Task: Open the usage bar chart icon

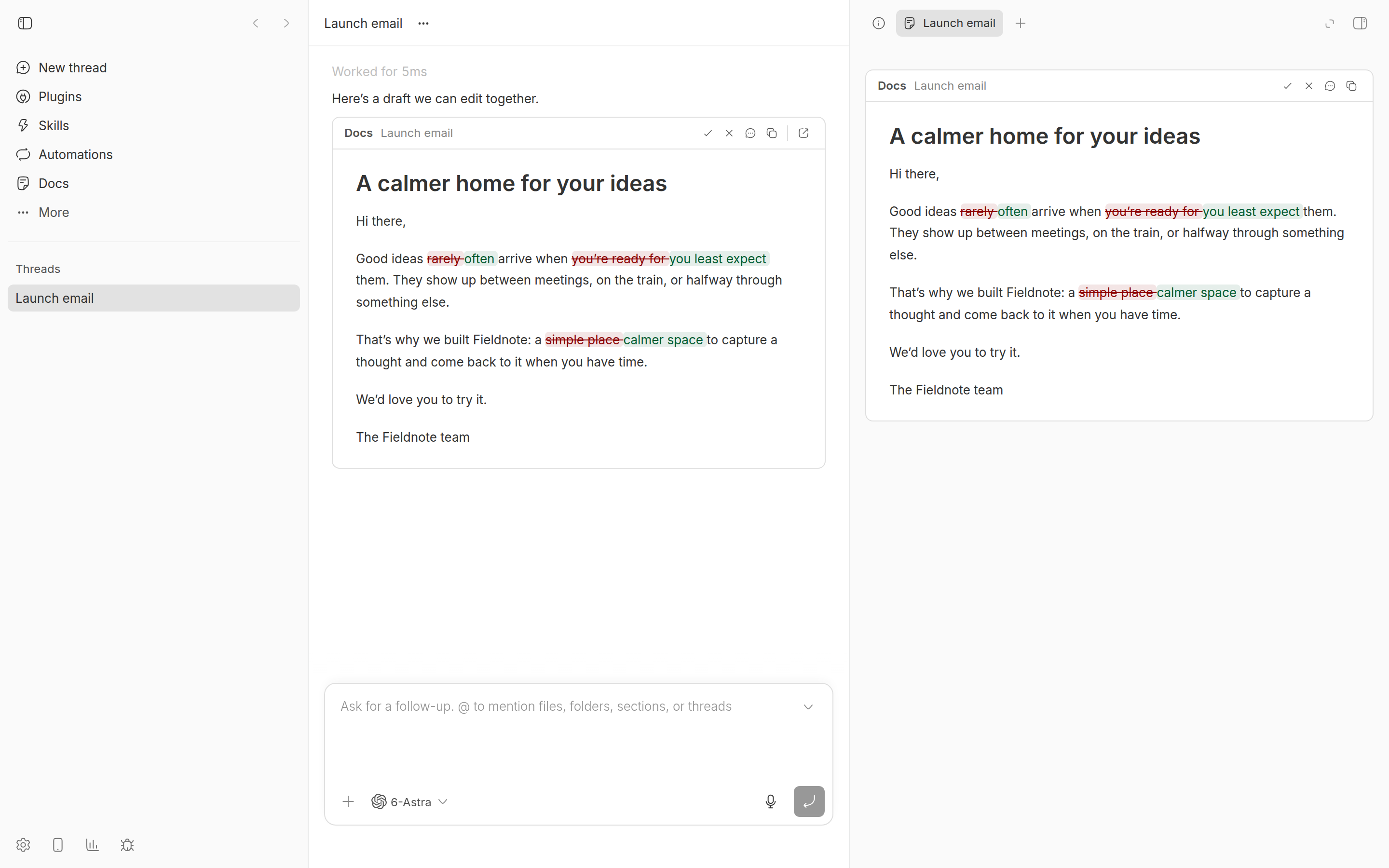Action: (93, 845)
